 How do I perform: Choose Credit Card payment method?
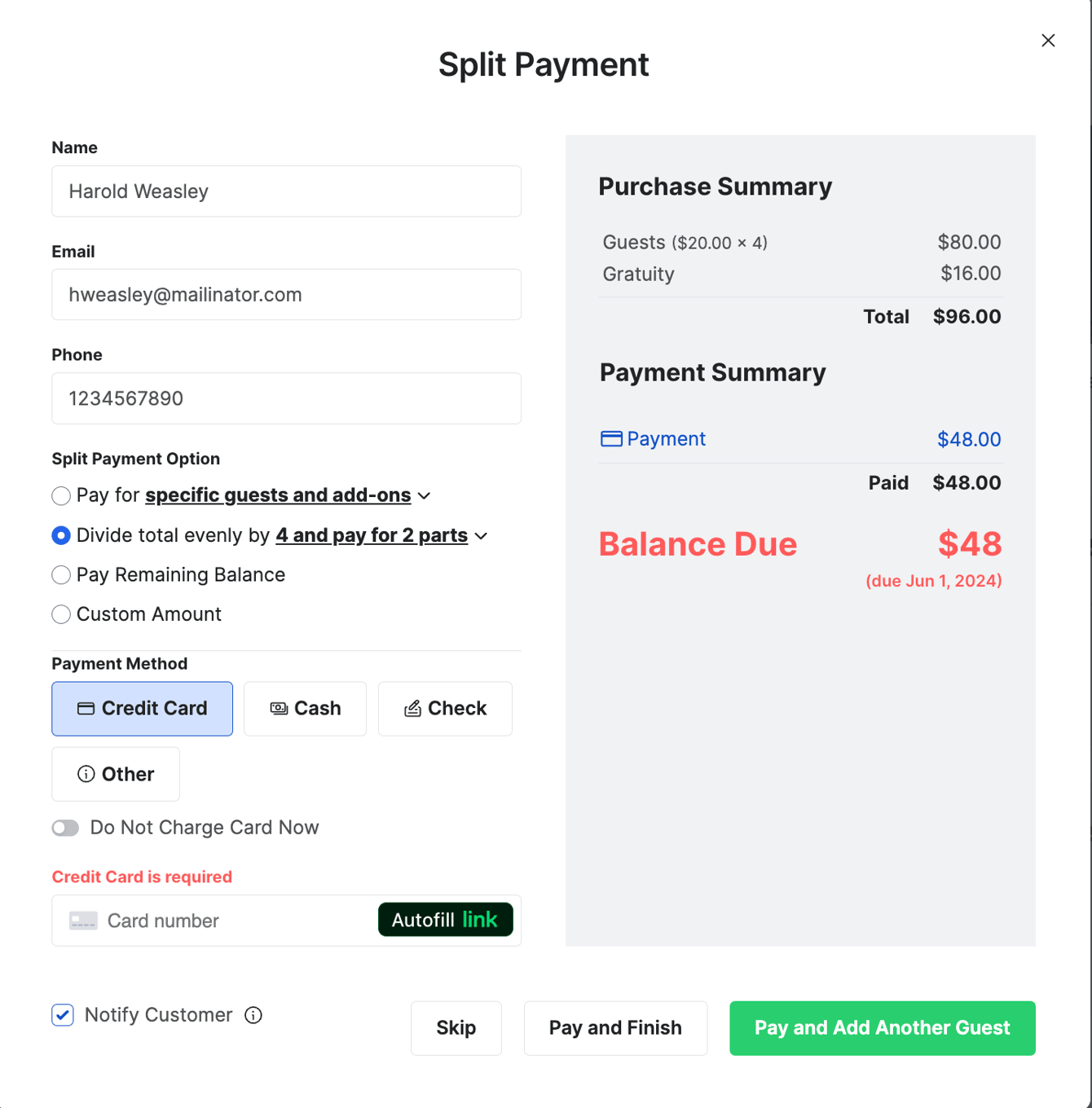(x=142, y=709)
